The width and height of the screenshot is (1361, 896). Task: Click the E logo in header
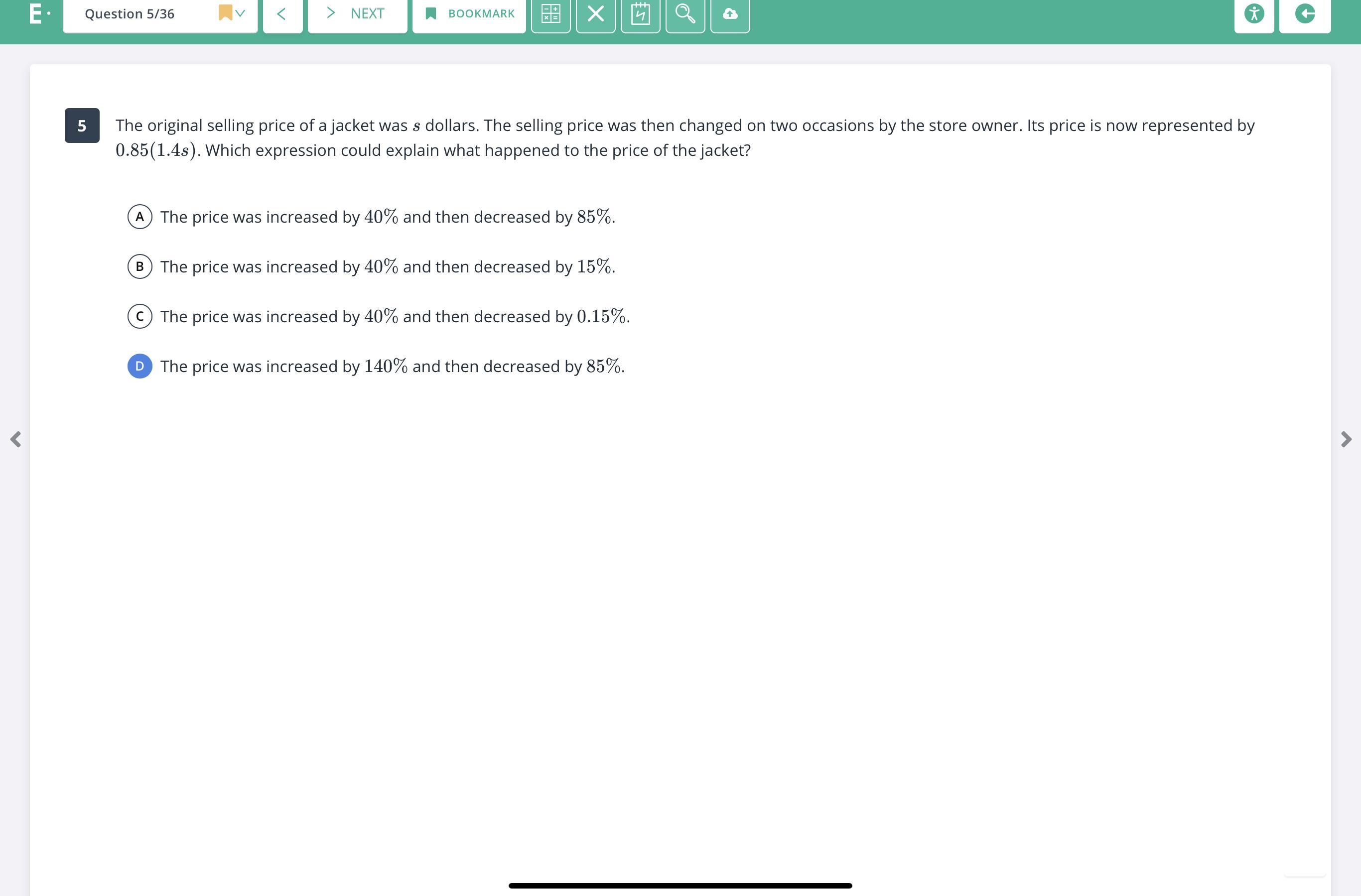(x=36, y=14)
